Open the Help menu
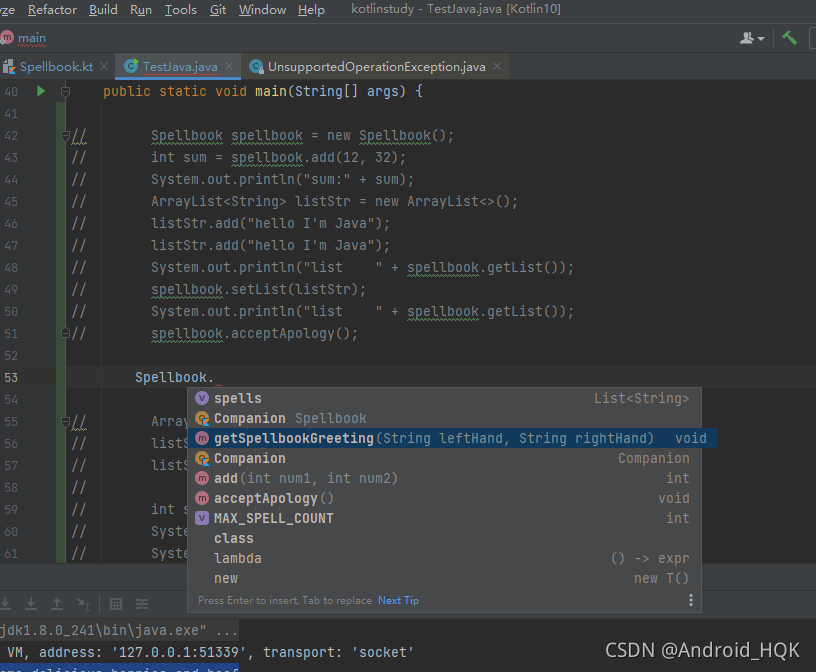Screen dimensions: 816x672 311,10
